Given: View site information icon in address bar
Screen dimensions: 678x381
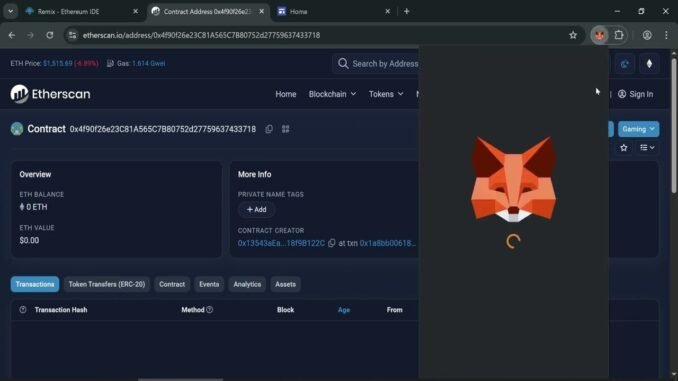Looking at the screenshot, I should [73, 35].
